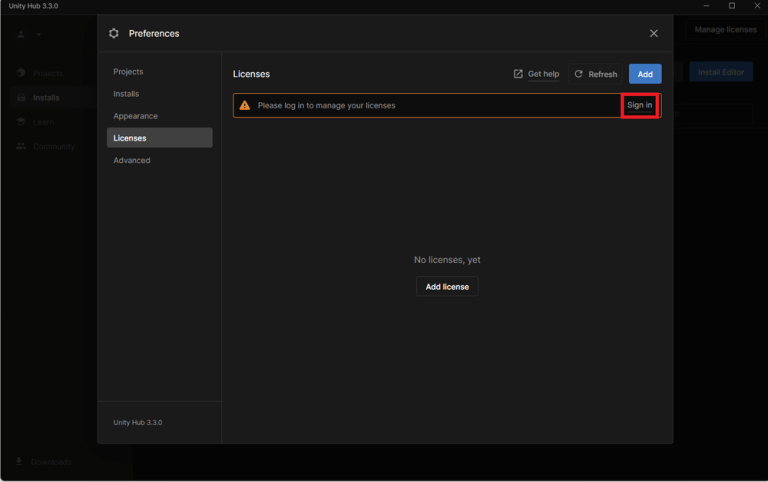The height and width of the screenshot is (482, 768).
Task: Refresh the licenses list
Action: [x=595, y=74]
